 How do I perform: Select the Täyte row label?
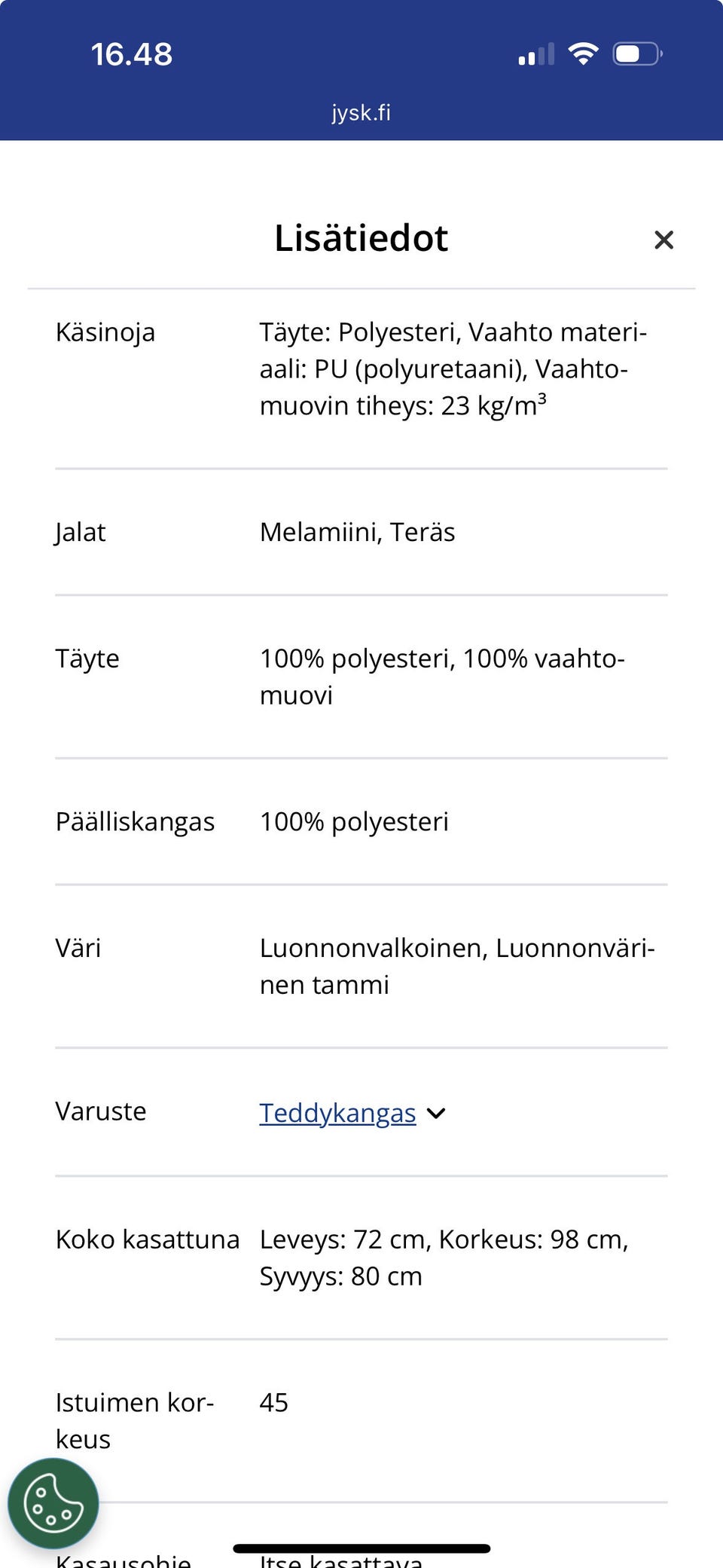[87, 659]
